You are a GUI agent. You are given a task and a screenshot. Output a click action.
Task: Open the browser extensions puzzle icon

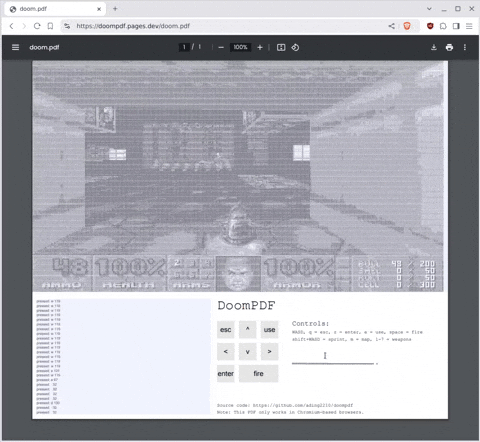[443, 26]
